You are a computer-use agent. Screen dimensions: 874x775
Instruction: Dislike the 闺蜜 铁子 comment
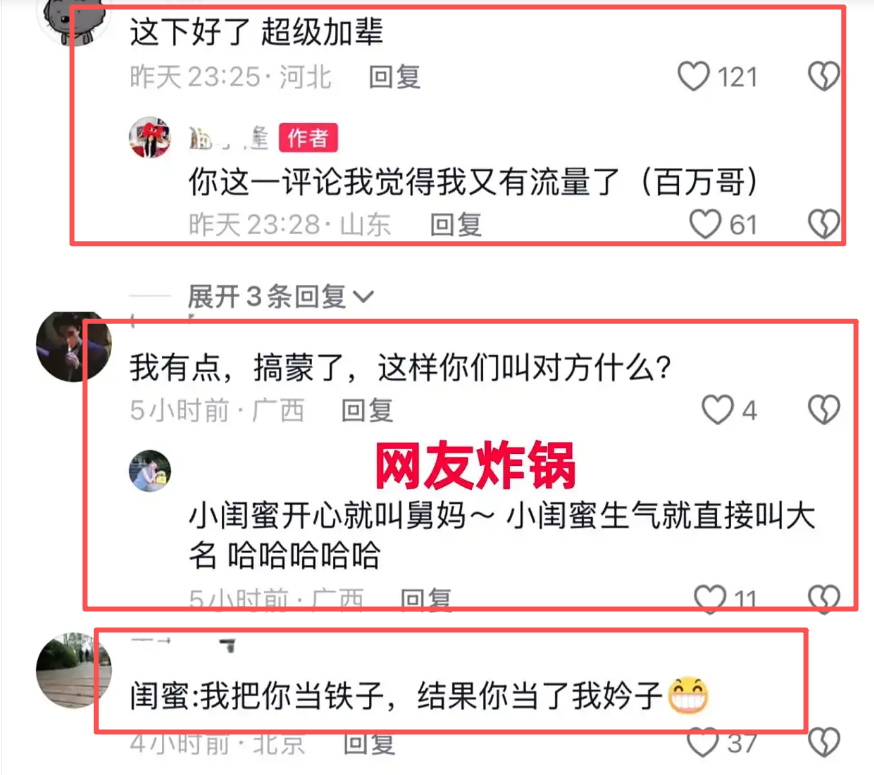pos(823,743)
